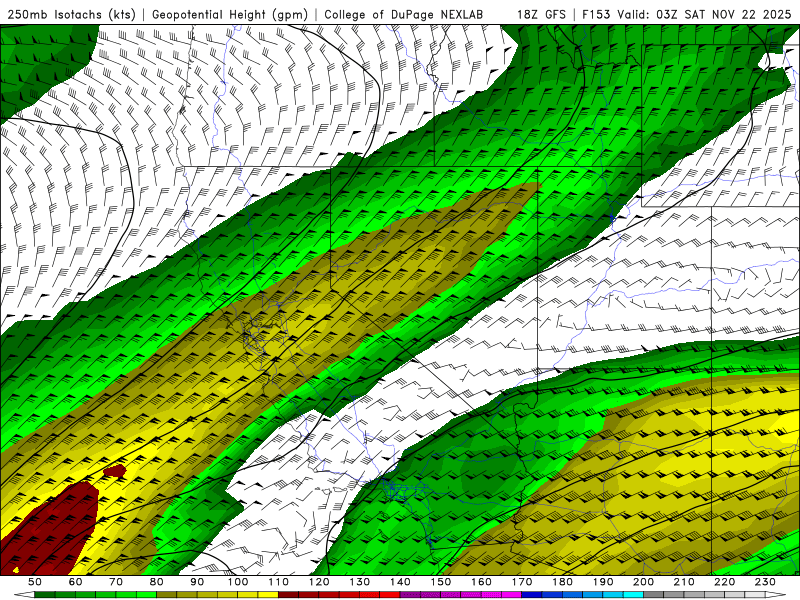The image size is (800, 600).
Task: Click the 80 label on the color scale
Action: [156, 582]
